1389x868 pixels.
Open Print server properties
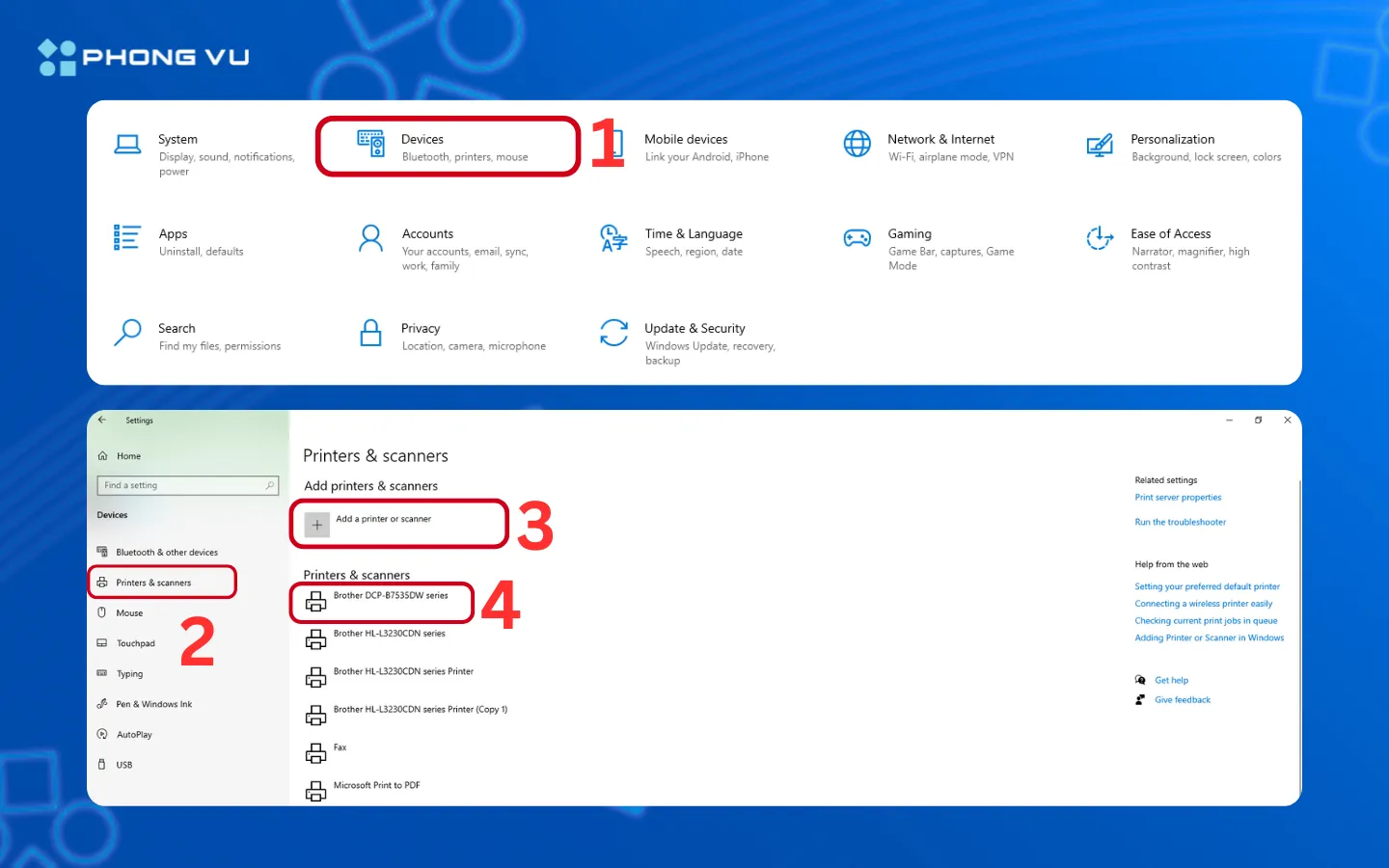point(1178,497)
